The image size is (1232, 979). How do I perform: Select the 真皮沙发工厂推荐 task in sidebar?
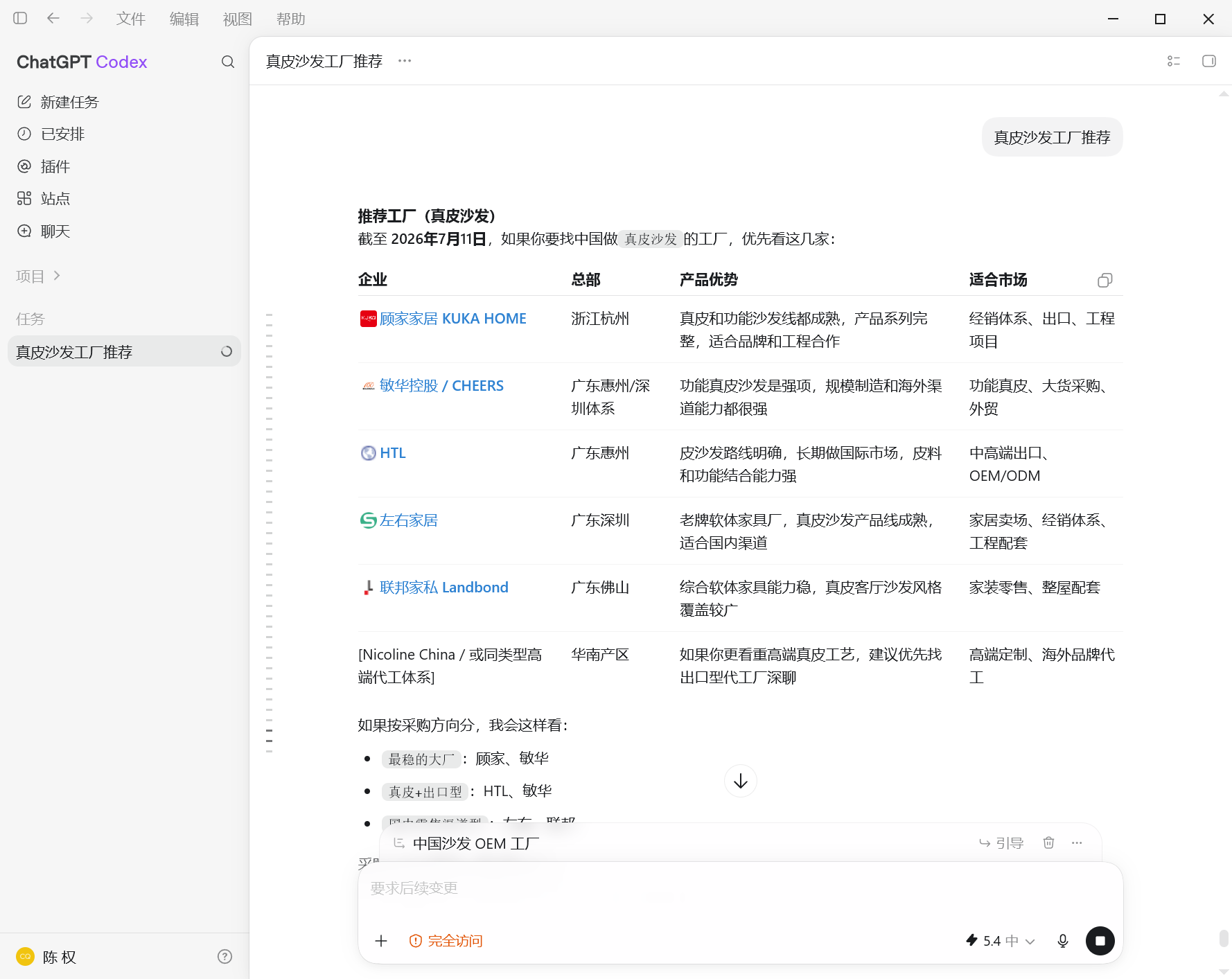[x=124, y=351]
